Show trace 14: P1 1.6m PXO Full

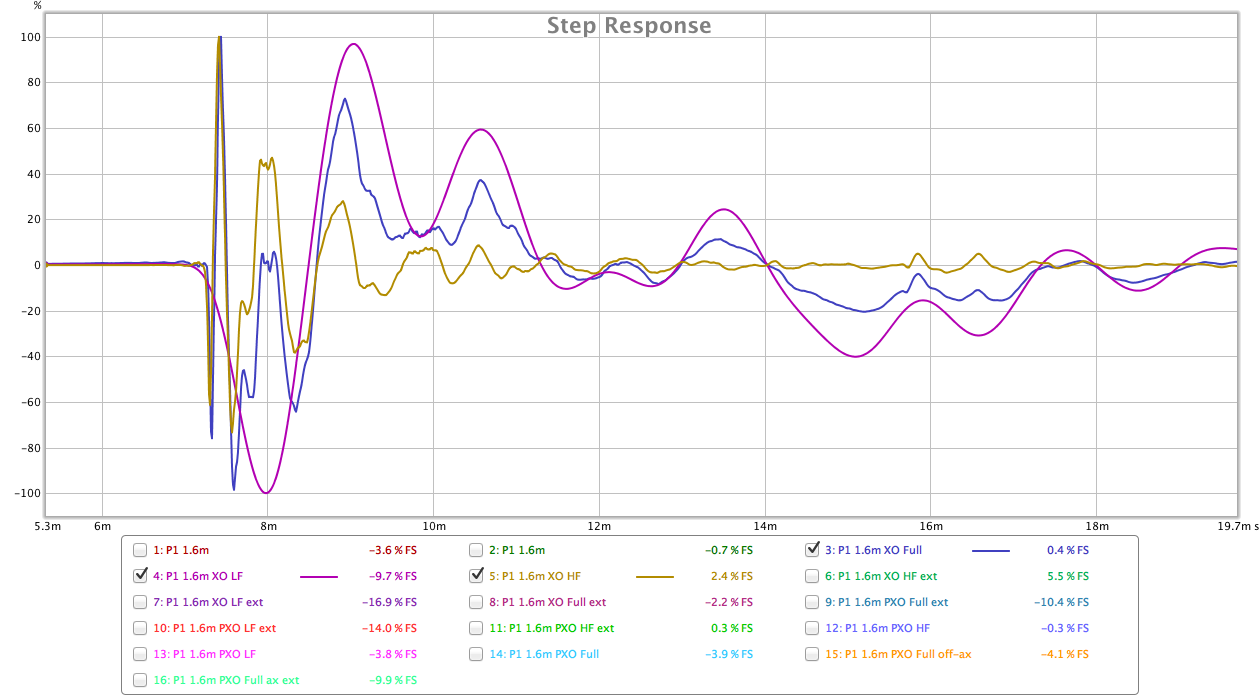(x=476, y=654)
